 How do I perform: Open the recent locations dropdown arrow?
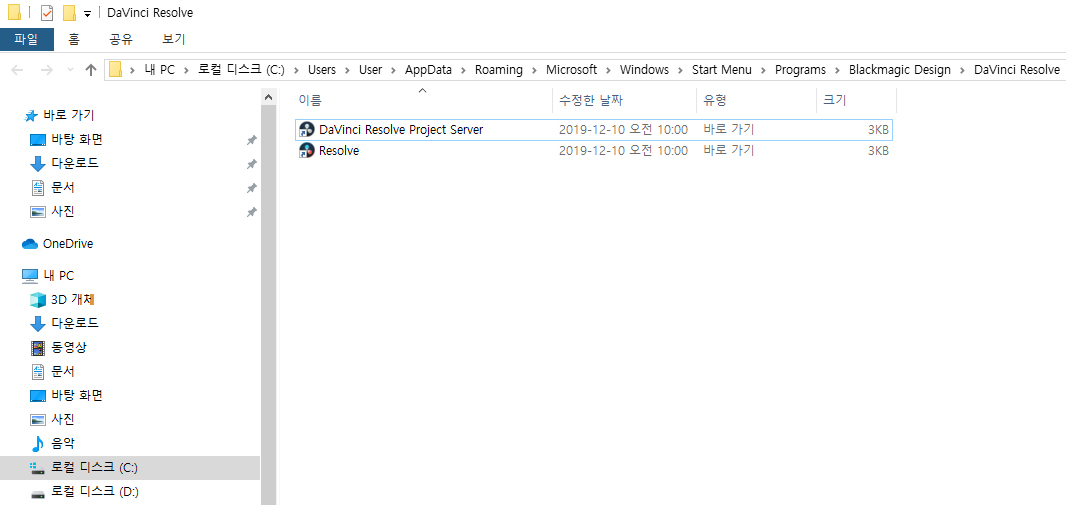[71, 70]
